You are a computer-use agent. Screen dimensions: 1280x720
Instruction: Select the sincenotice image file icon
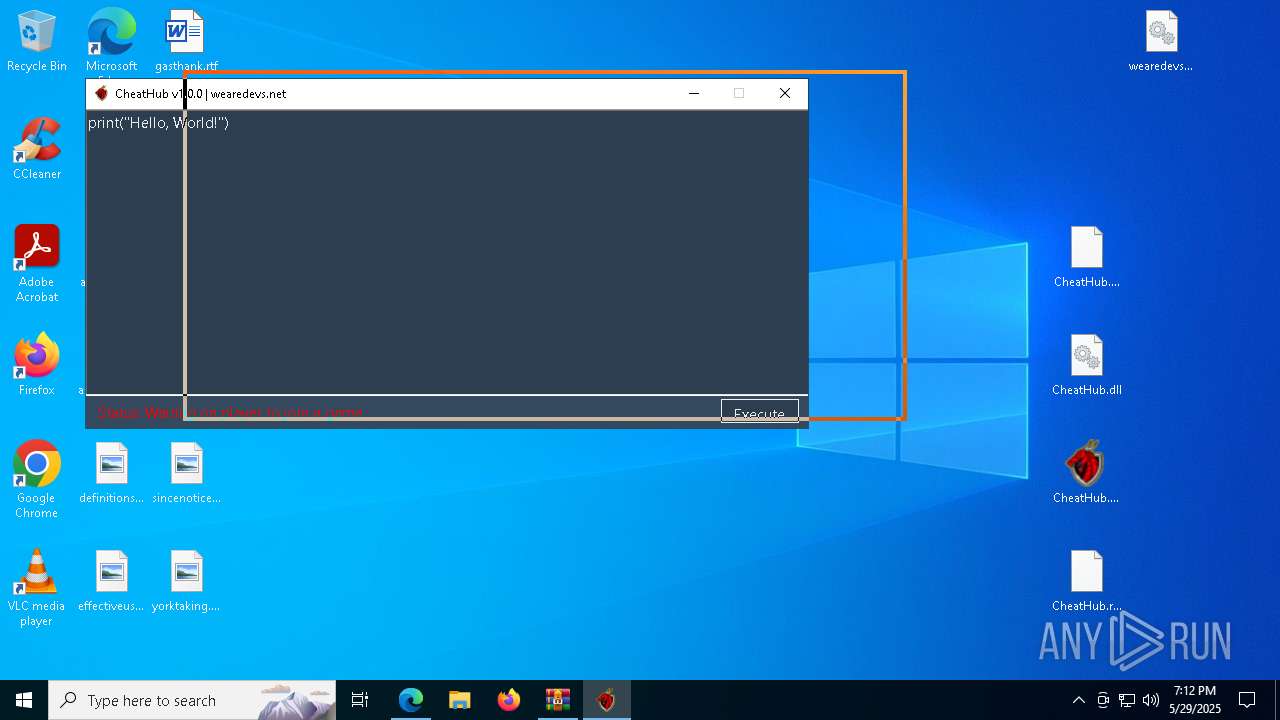(x=187, y=473)
